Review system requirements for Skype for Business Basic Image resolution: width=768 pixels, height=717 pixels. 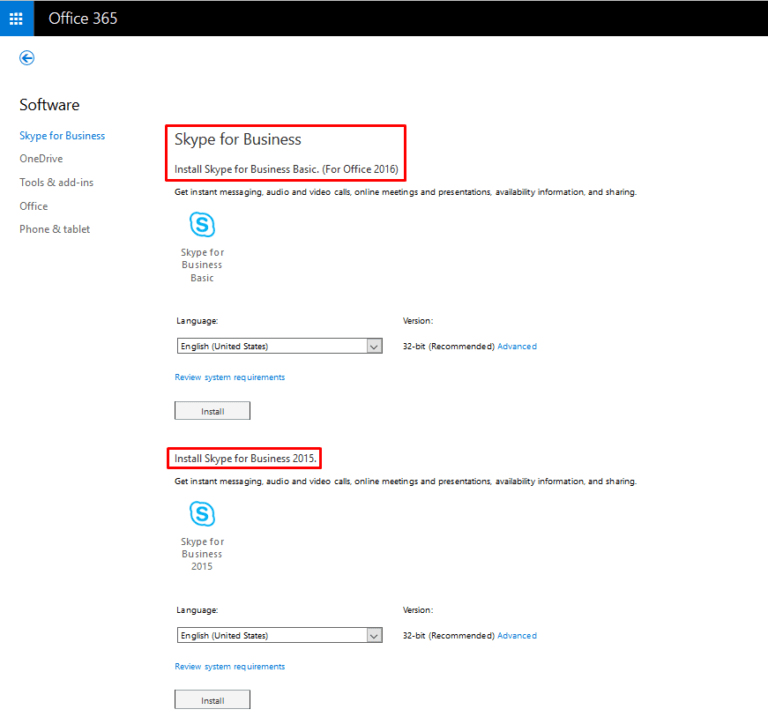coord(230,377)
